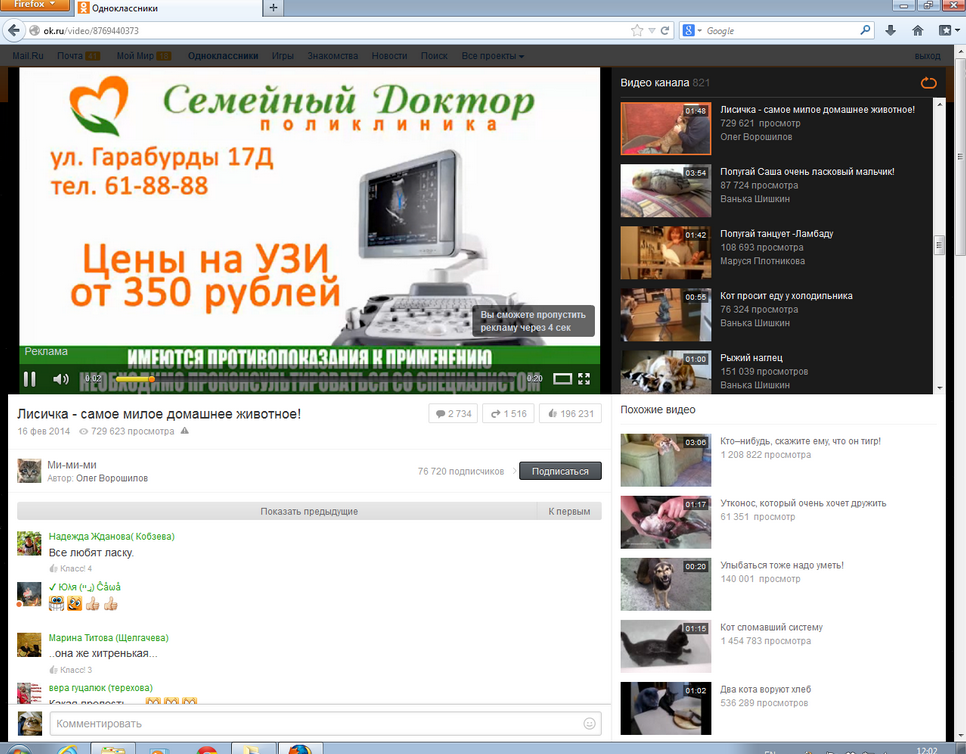Click the Google search field
This screenshot has height=754, width=966.
(x=781, y=30)
